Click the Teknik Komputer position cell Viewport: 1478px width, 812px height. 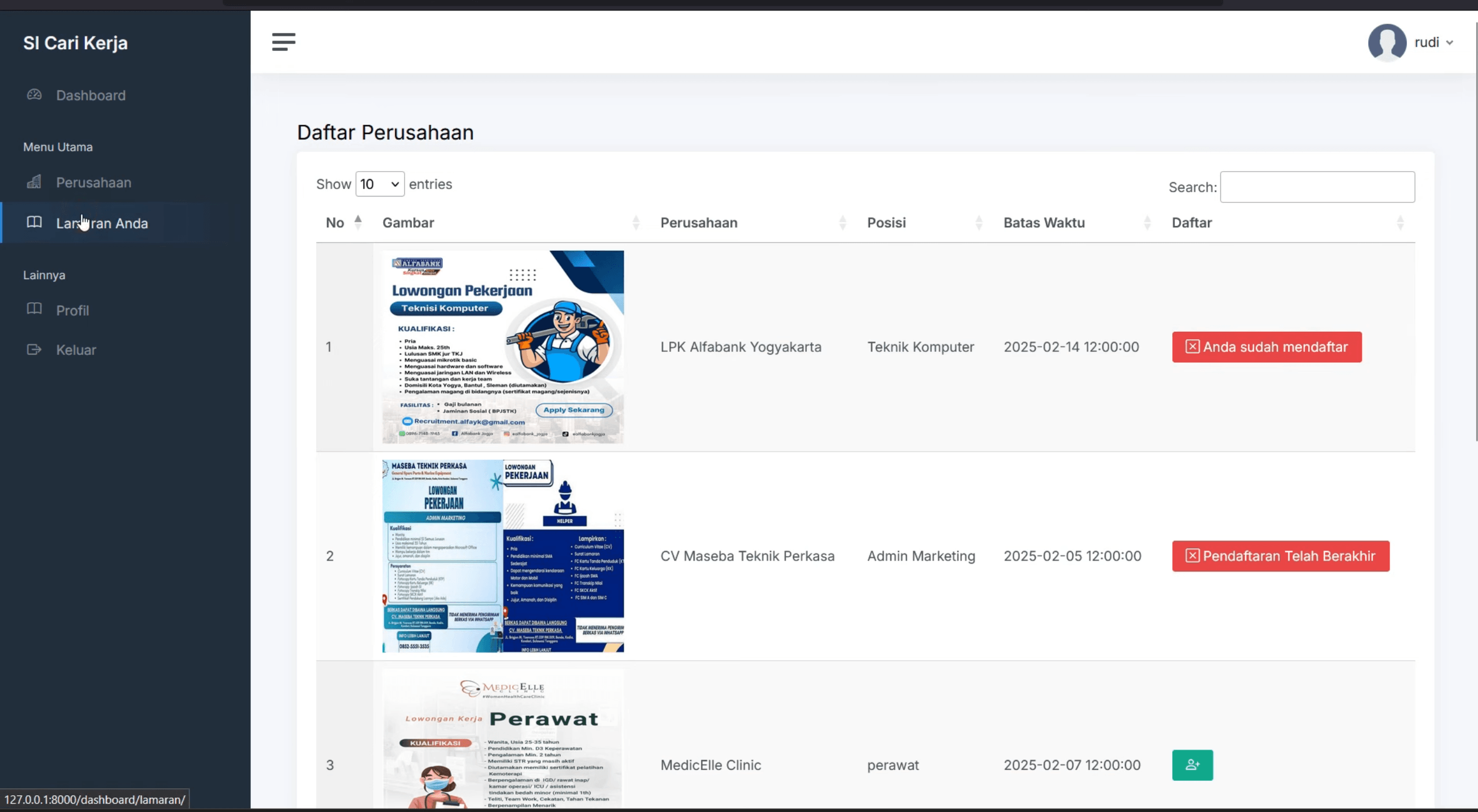pyautogui.click(x=920, y=347)
